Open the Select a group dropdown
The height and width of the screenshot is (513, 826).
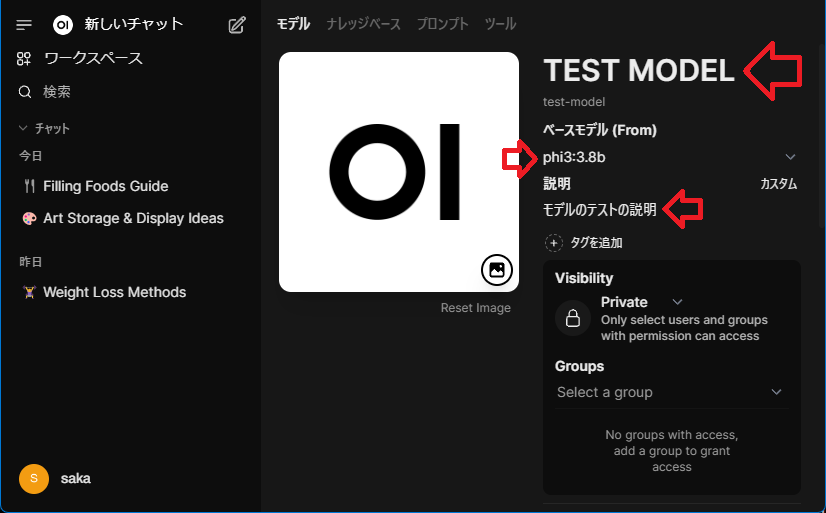point(670,392)
